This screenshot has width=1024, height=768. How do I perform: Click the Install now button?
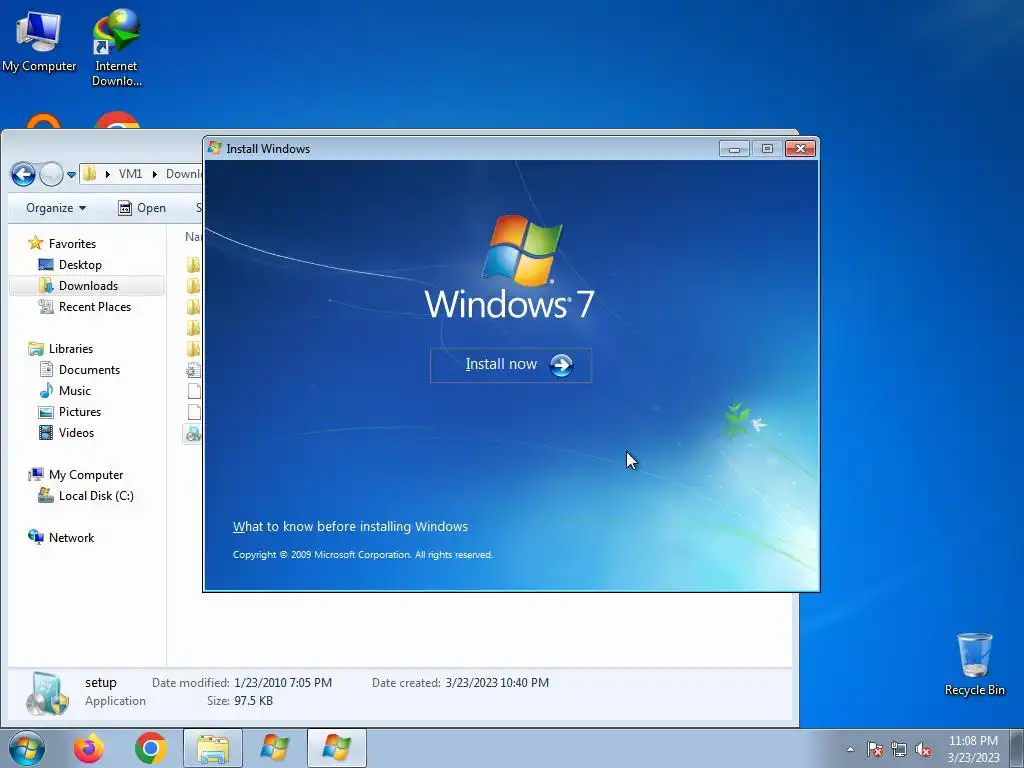point(511,365)
